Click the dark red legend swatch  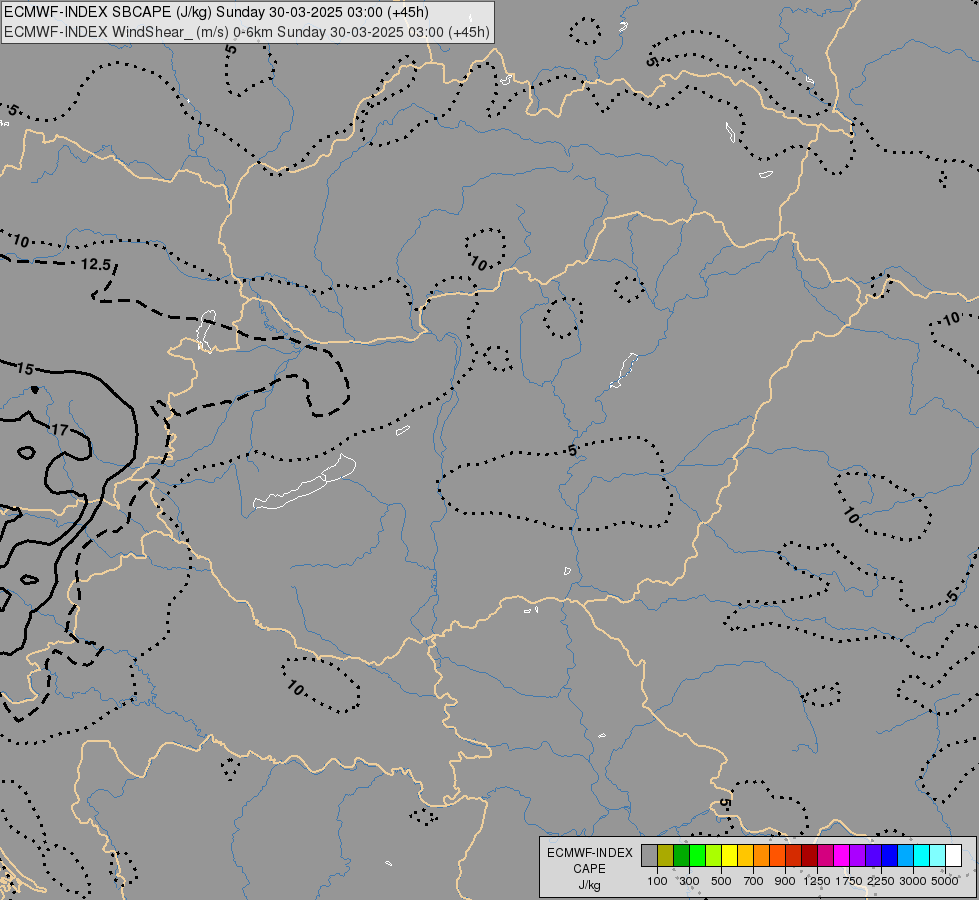(x=809, y=856)
